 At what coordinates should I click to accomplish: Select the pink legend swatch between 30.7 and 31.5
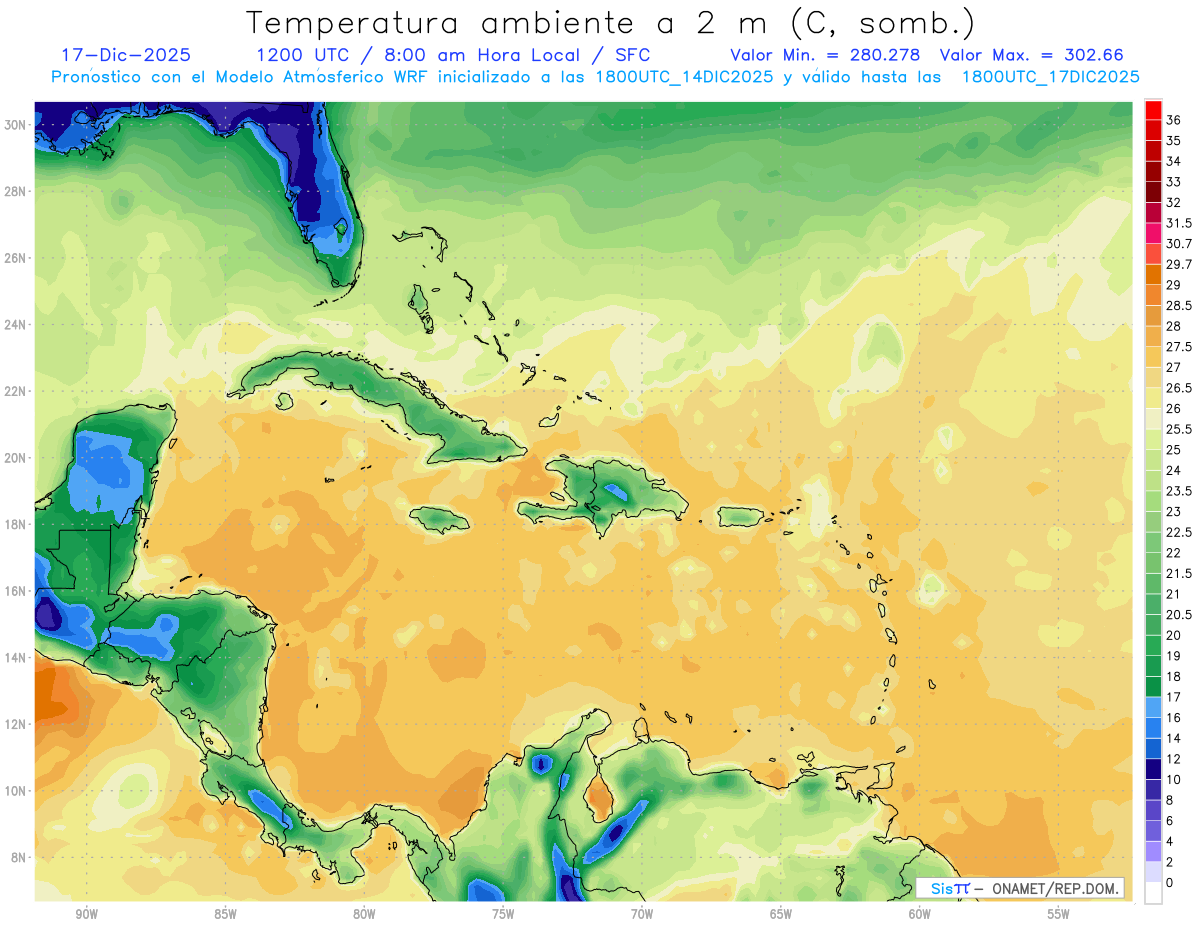[1153, 233]
